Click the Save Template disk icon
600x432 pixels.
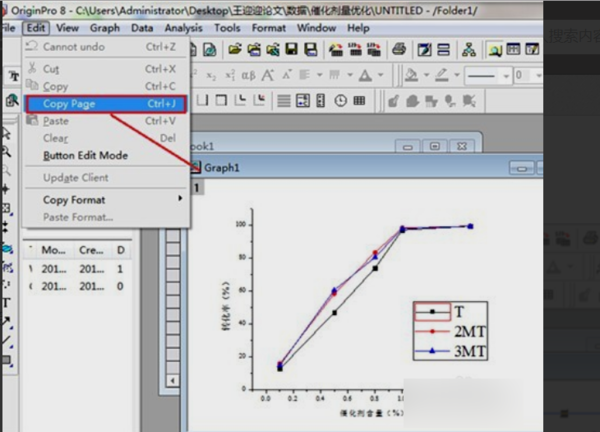point(310,49)
